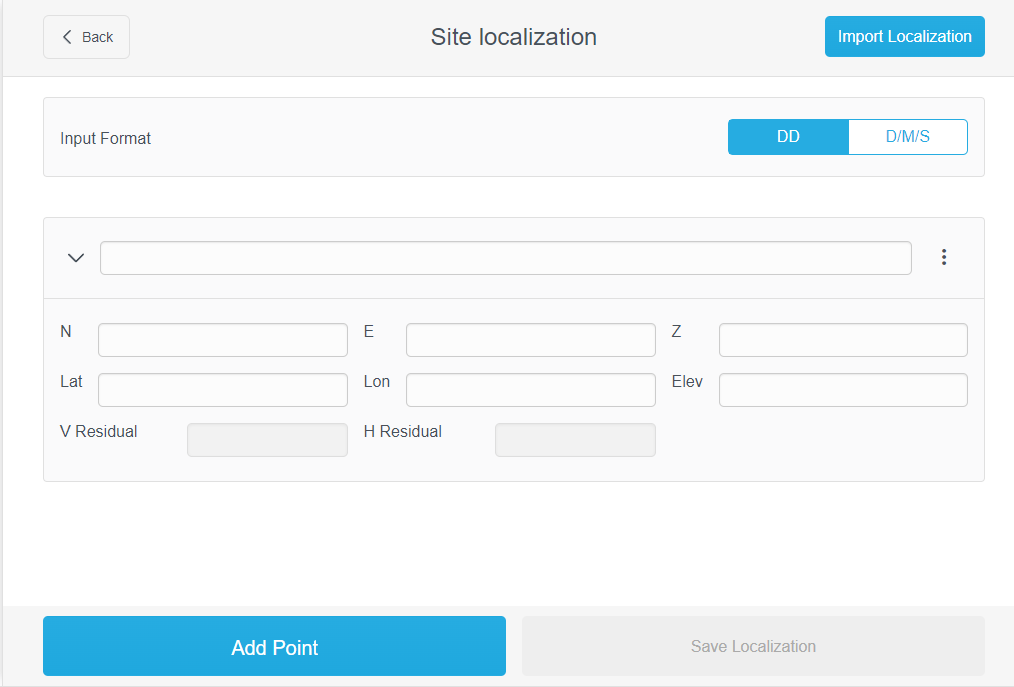
Task: Select DD input format
Action: pyautogui.click(x=788, y=137)
